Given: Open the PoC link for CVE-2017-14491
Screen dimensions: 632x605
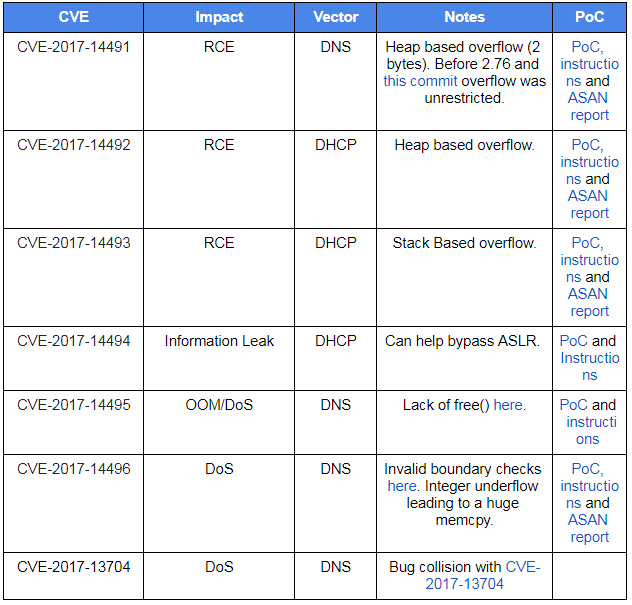Looking at the screenshot, I should point(586,47).
